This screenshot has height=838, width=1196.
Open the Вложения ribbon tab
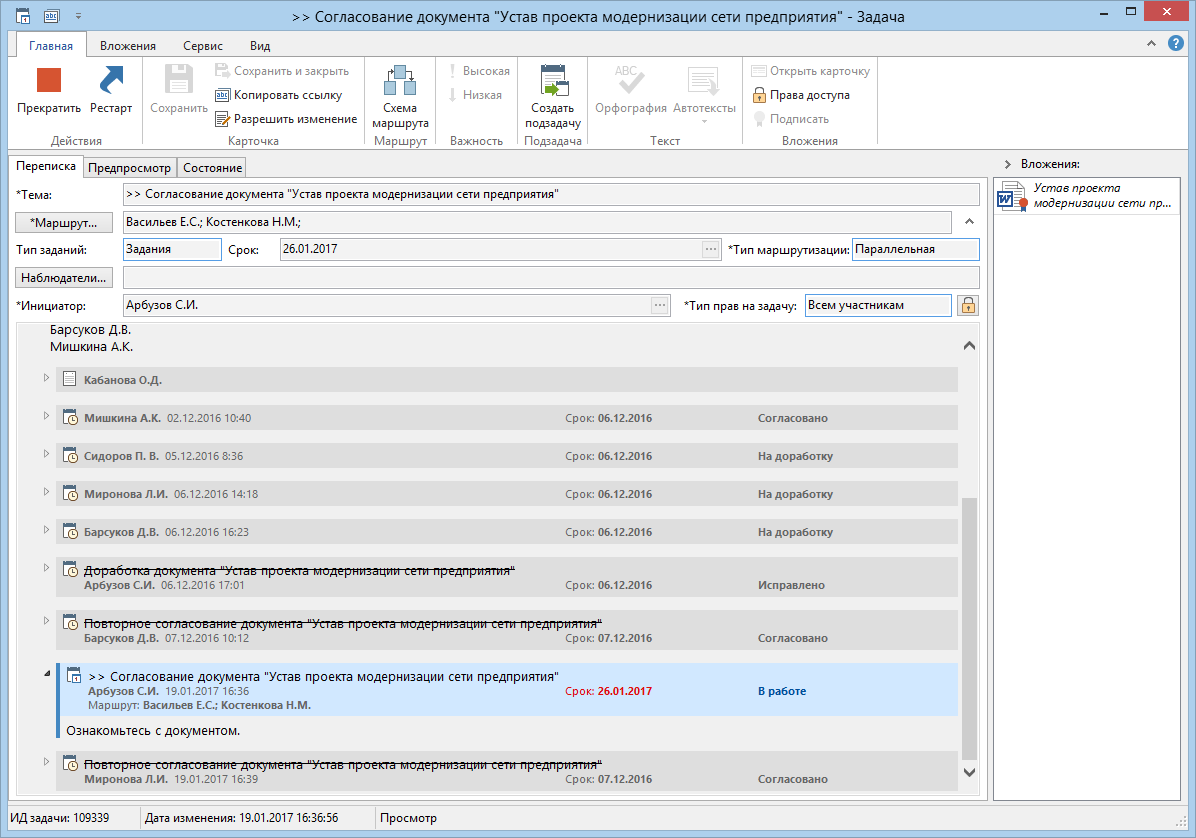128,46
